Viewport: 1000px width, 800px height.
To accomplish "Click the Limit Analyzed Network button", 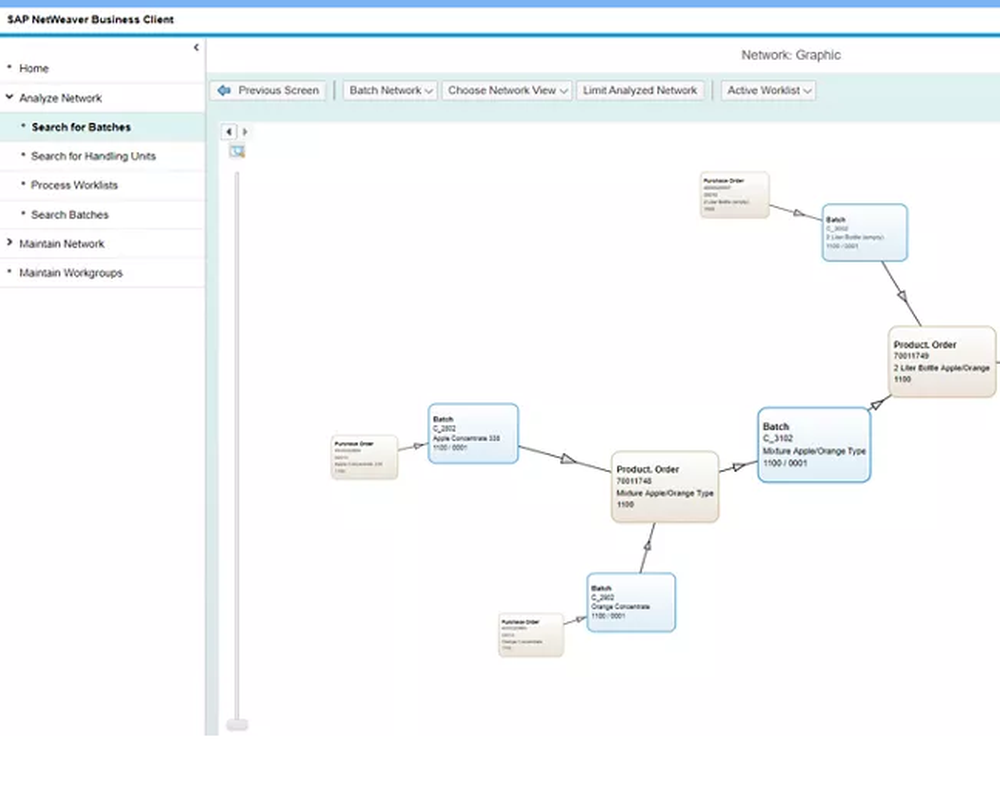I will tap(639, 90).
